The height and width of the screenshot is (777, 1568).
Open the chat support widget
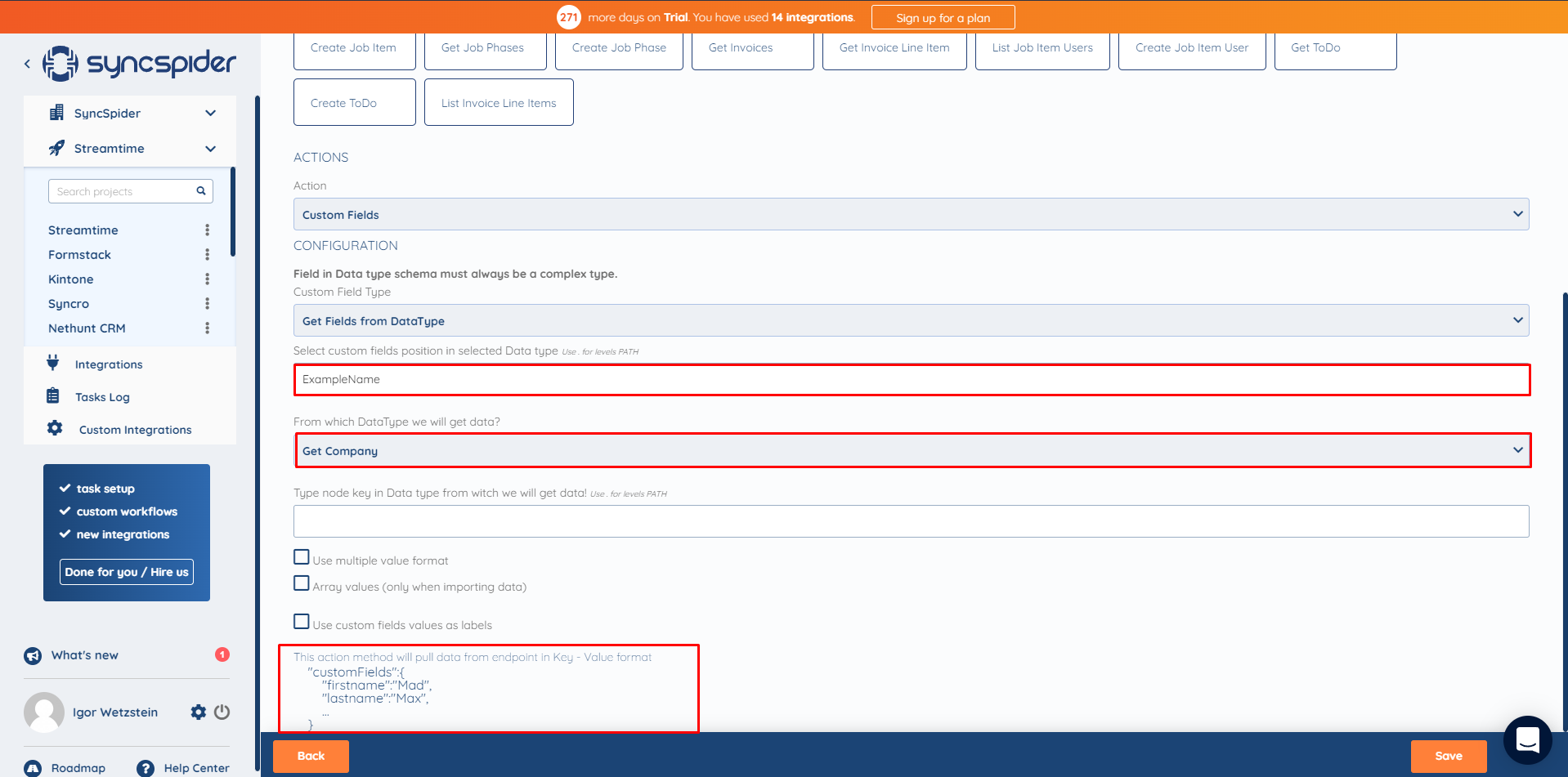coord(1527,740)
